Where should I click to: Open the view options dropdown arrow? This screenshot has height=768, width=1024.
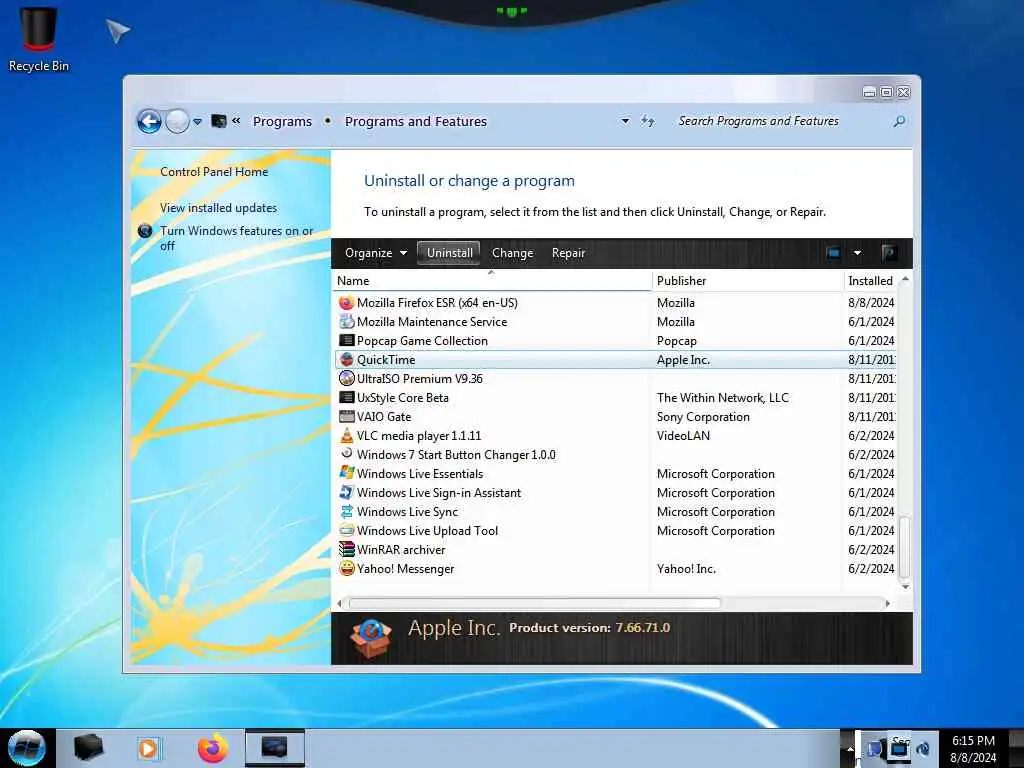click(857, 253)
